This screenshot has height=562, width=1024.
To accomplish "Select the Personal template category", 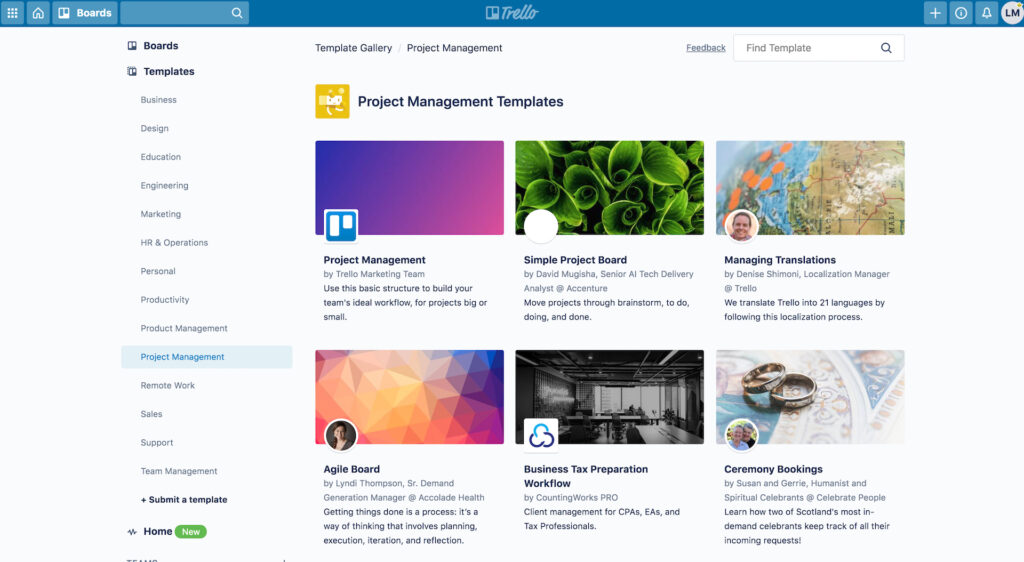I will point(158,271).
